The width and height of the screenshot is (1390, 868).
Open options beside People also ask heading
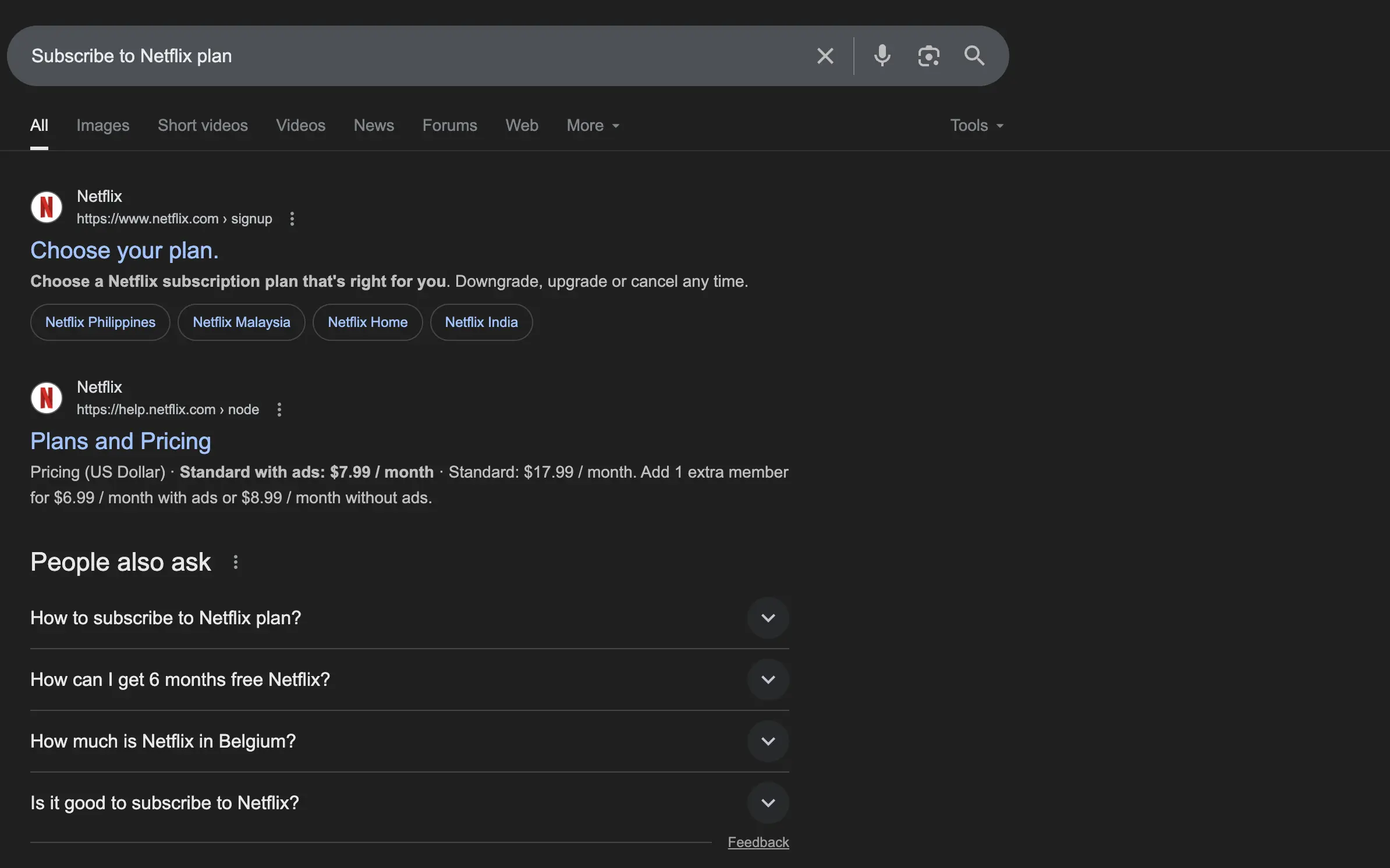(x=235, y=562)
